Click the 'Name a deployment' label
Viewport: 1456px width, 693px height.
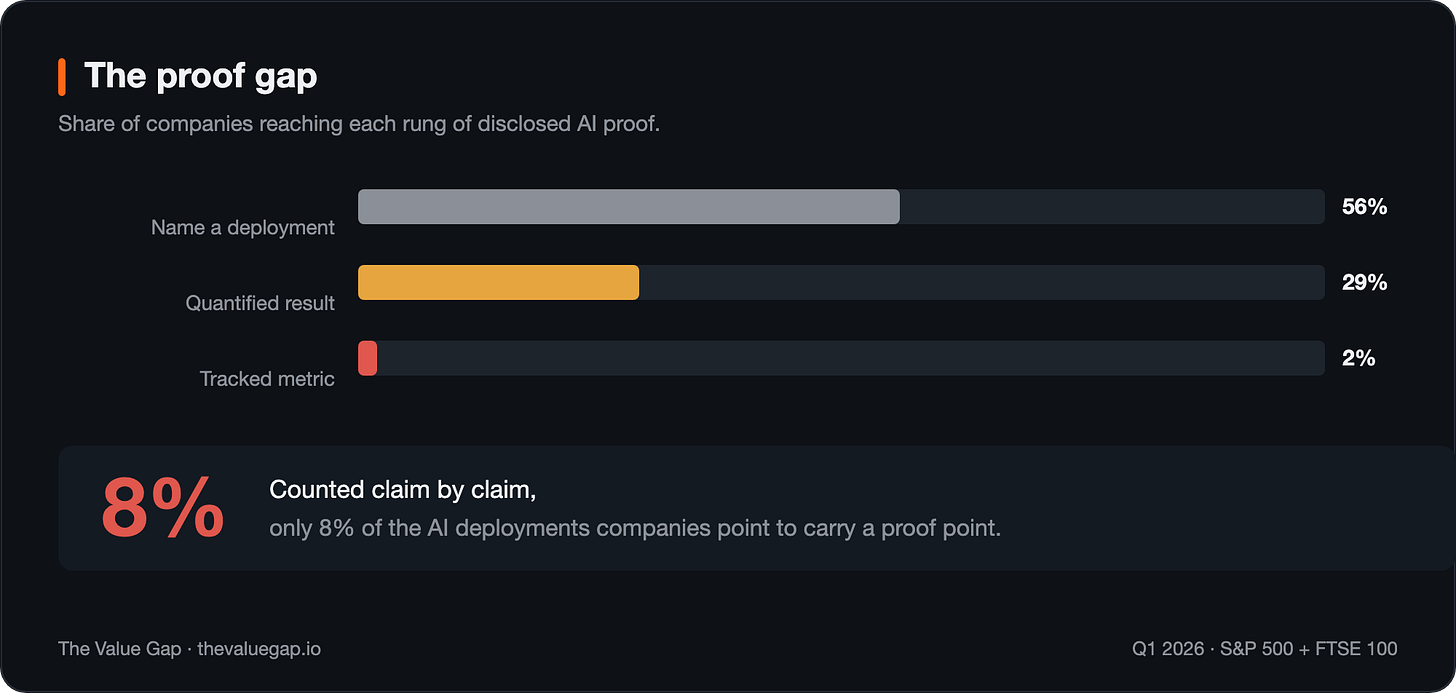click(243, 228)
